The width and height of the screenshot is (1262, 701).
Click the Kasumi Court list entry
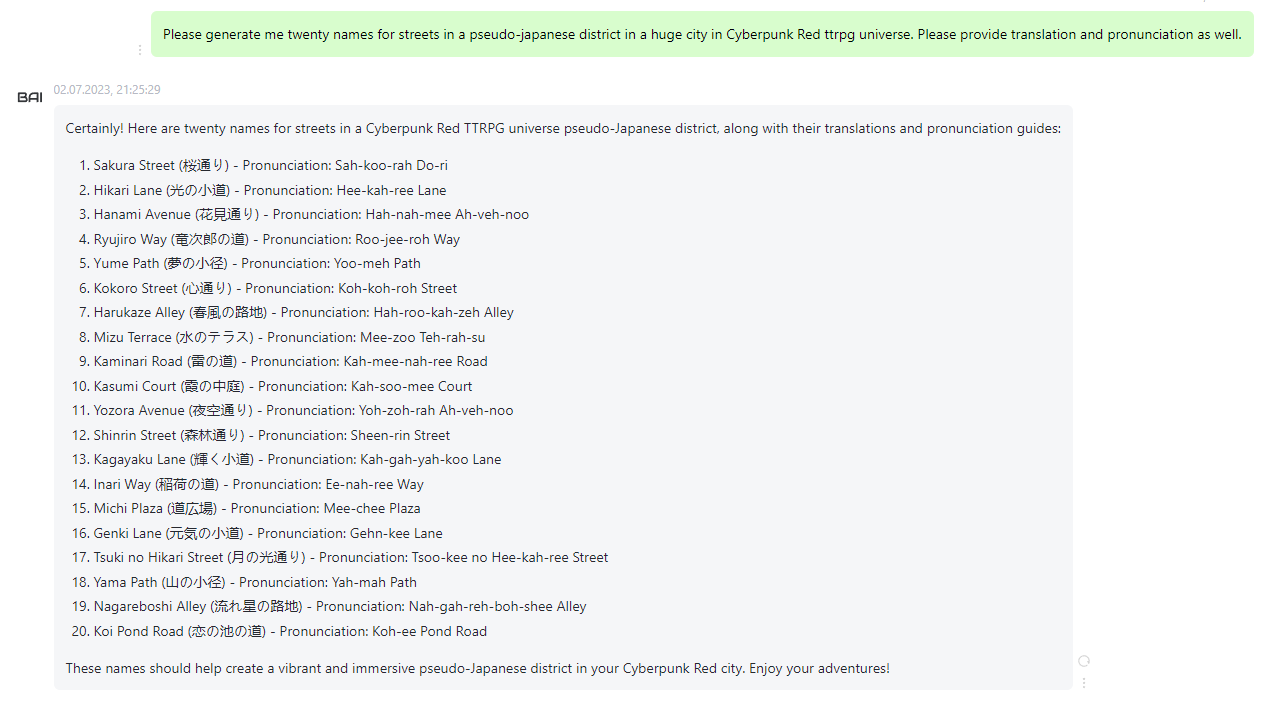tap(283, 386)
